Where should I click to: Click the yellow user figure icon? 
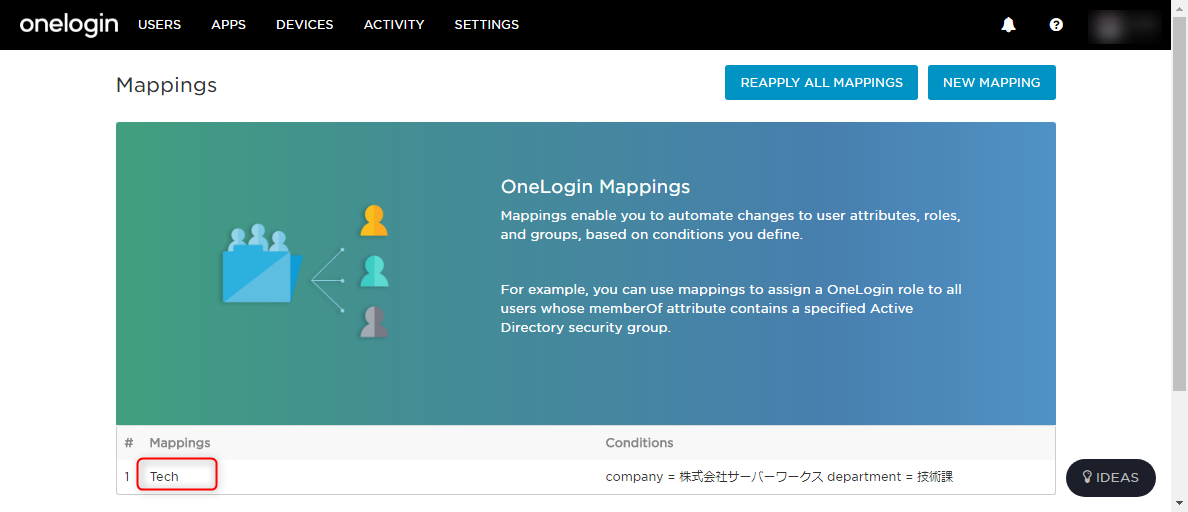(374, 220)
